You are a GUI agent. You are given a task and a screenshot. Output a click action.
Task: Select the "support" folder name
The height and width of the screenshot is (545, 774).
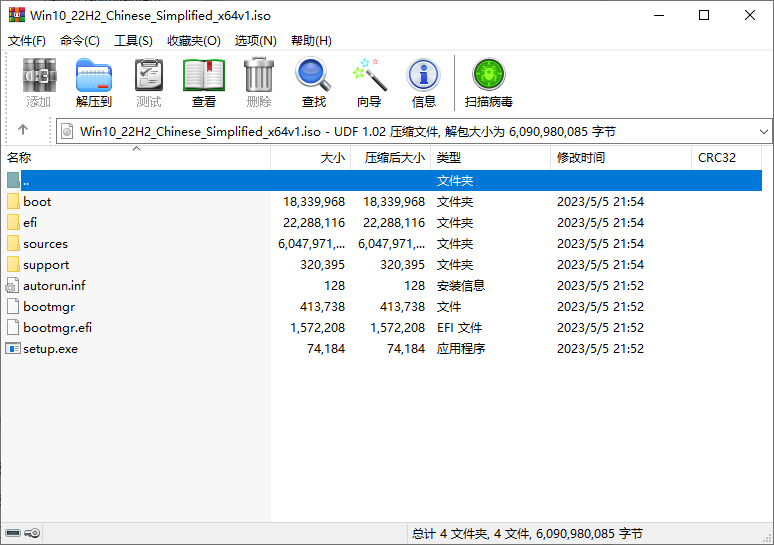tap(46, 265)
